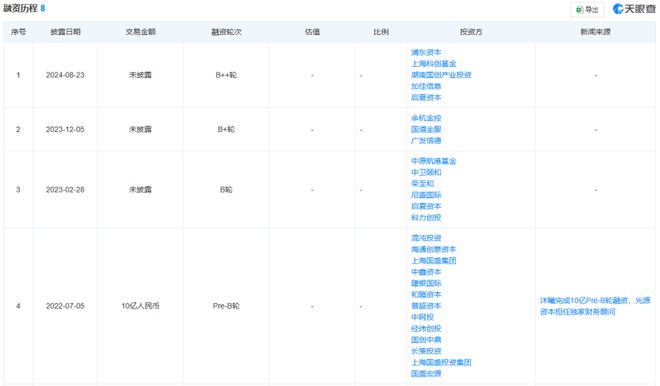Screen dimensions: 660x386
Task: Select the date cell 2023-12-05
Action: 65,130
